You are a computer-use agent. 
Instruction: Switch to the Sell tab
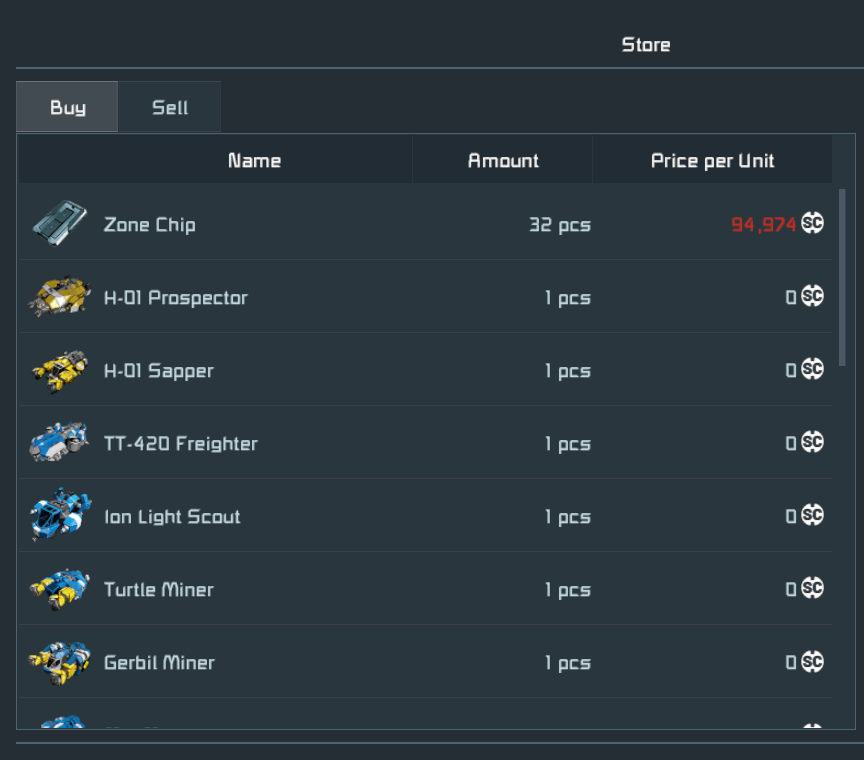point(170,108)
